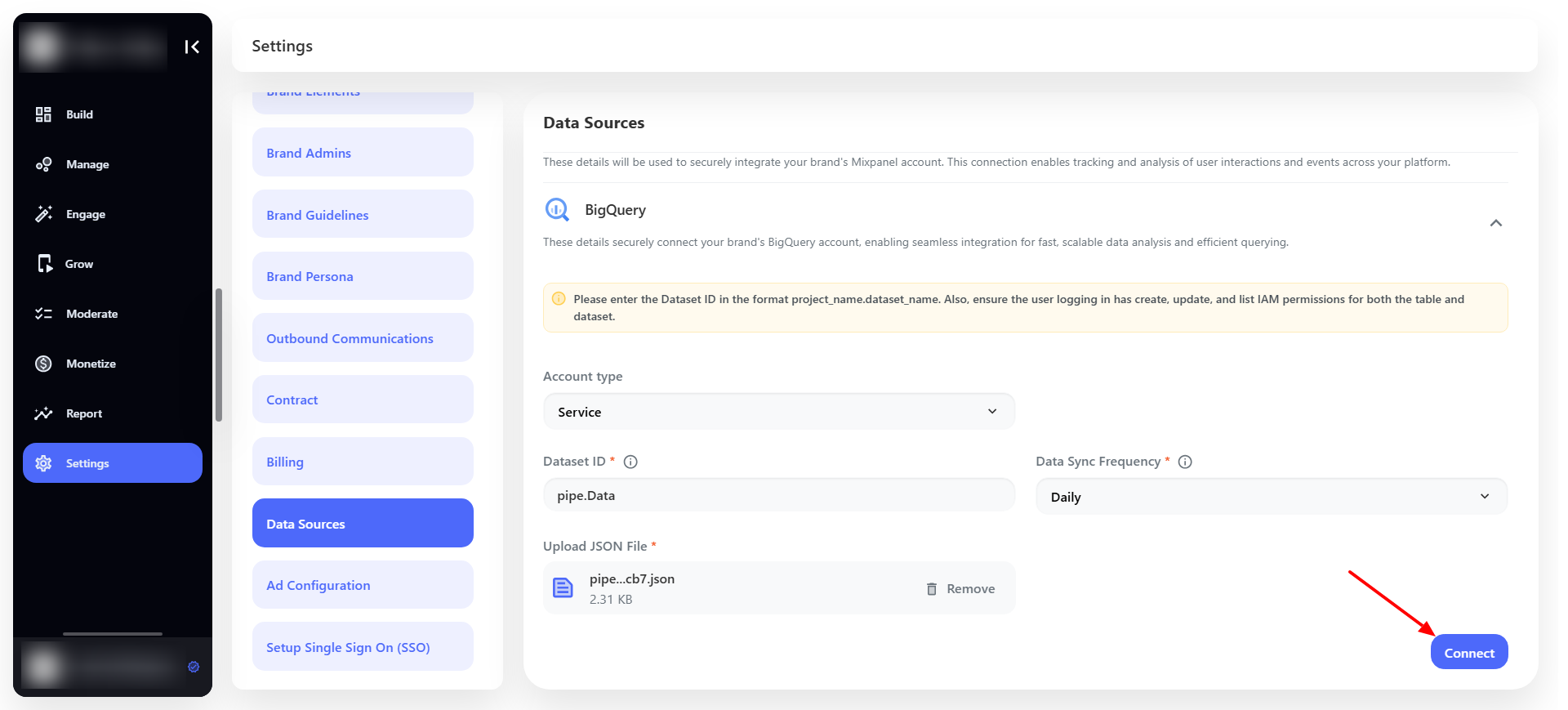Open the Grow menu label
Screen dimensions: 1568x710
pyautogui.click(x=79, y=264)
